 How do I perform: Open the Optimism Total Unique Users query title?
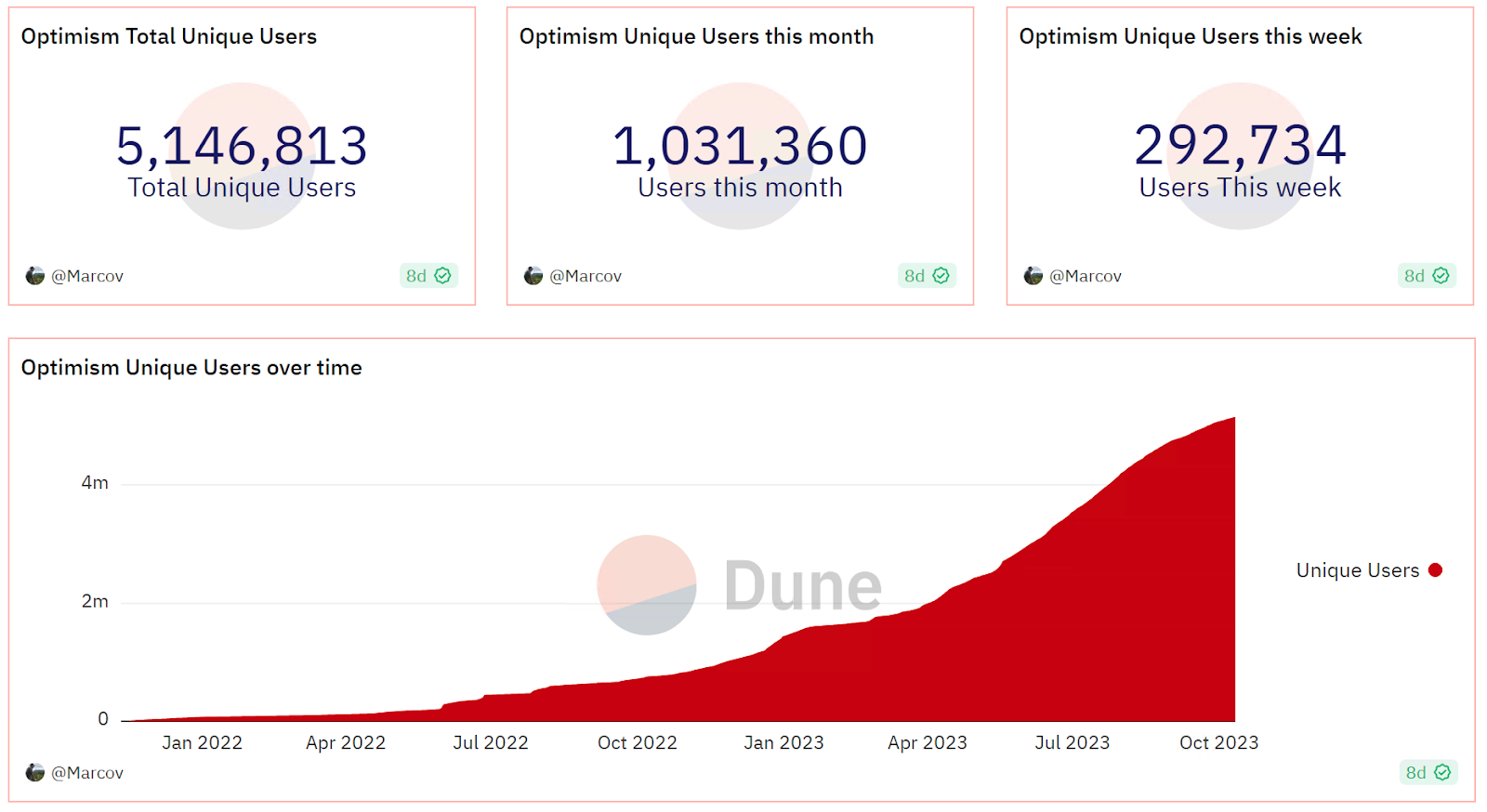(169, 36)
